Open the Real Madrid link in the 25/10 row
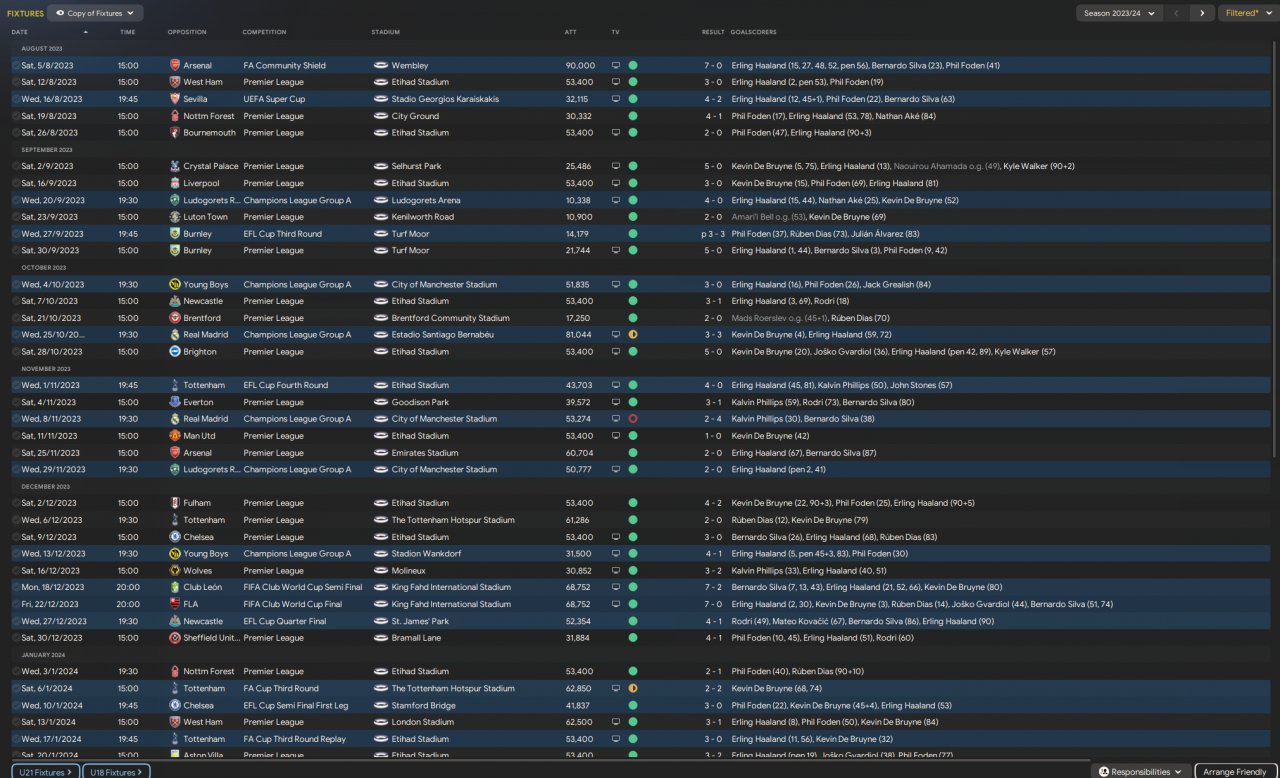Image resolution: width=1280 pixels, height=778 pixels. coord(206,335)
